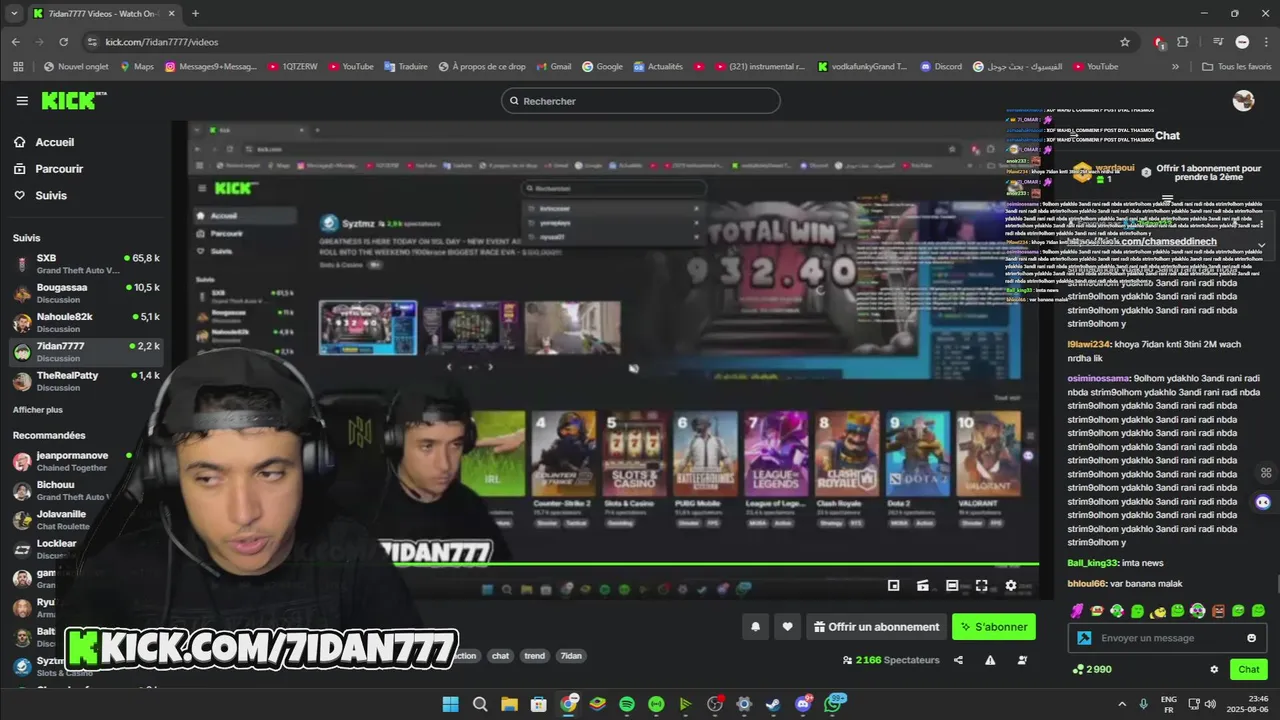Open Windows Start menu
Screen dimensions: 1280x720
click(450, 704)
